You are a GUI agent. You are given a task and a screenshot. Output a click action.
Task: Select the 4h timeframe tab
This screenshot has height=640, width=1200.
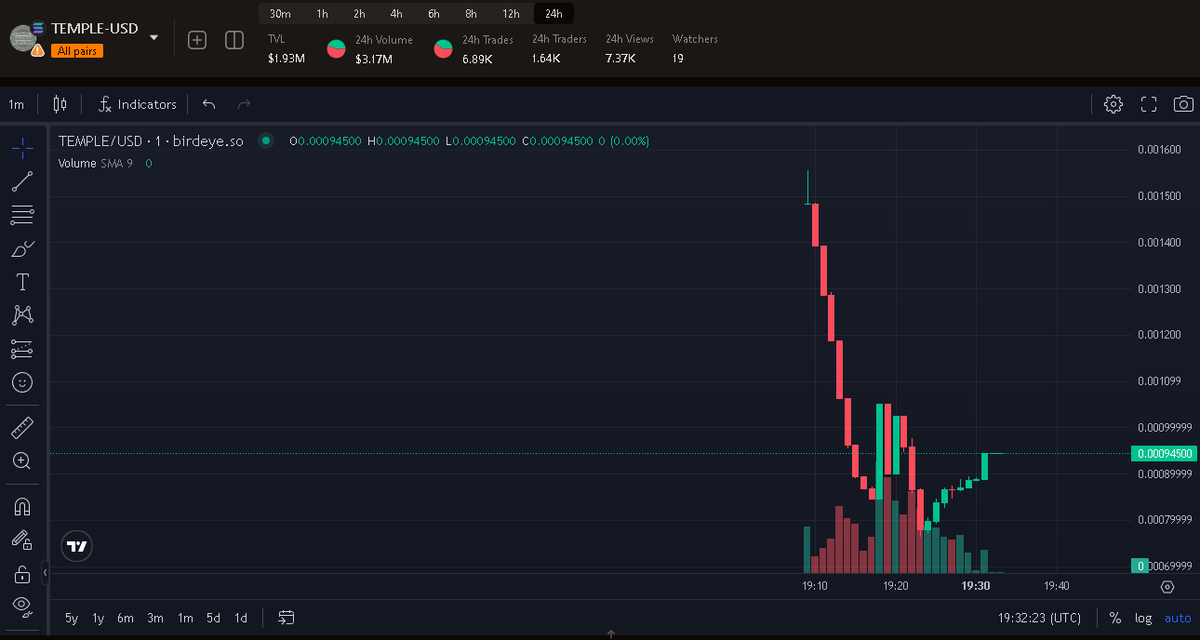[x=396, y=14]
